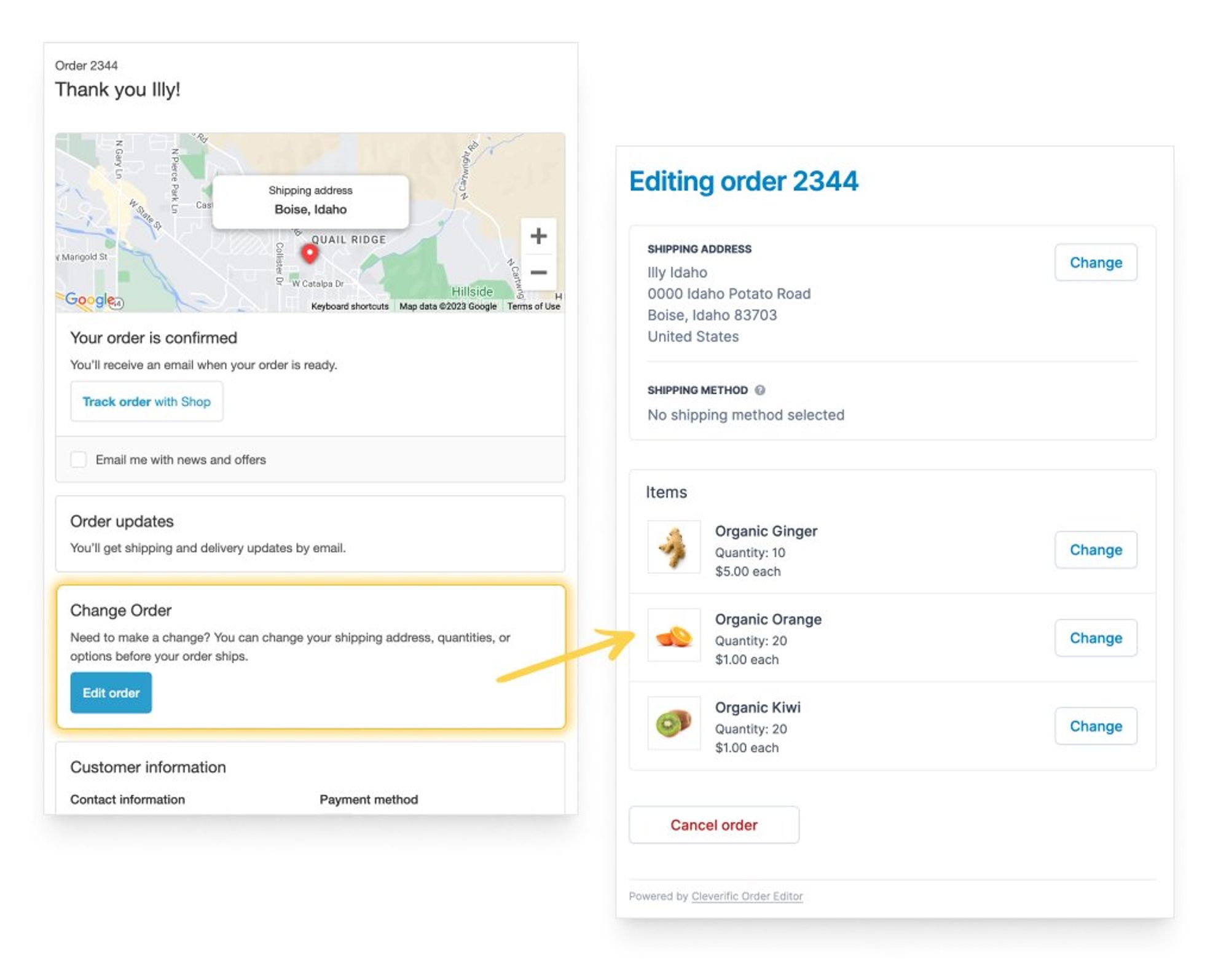The width and height of the screenshot is (1229, 980).
Task: Open map Keyboard shortcuts
Action: pos(350,306)
